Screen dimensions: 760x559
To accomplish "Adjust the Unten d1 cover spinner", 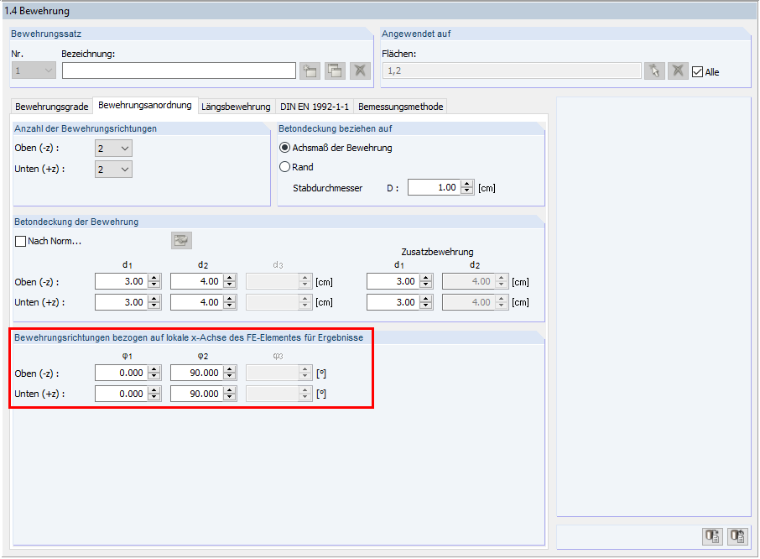I will (x=155, y=303).
